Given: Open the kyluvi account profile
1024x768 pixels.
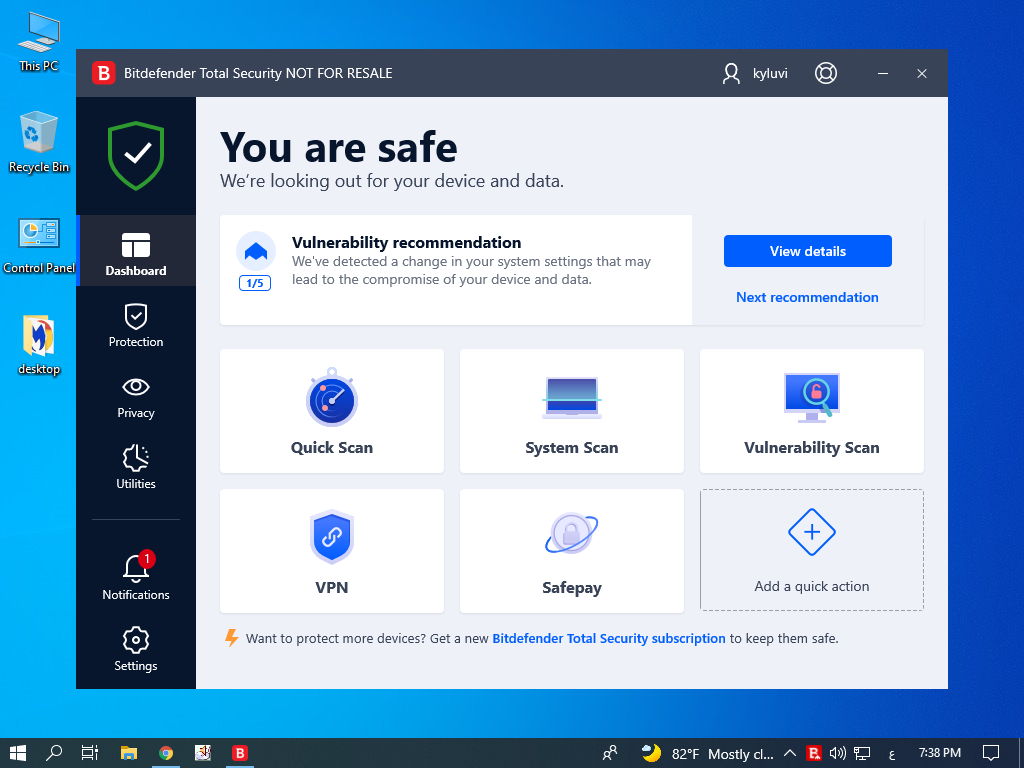Looking at the screenshot, I should click(755, 73).
